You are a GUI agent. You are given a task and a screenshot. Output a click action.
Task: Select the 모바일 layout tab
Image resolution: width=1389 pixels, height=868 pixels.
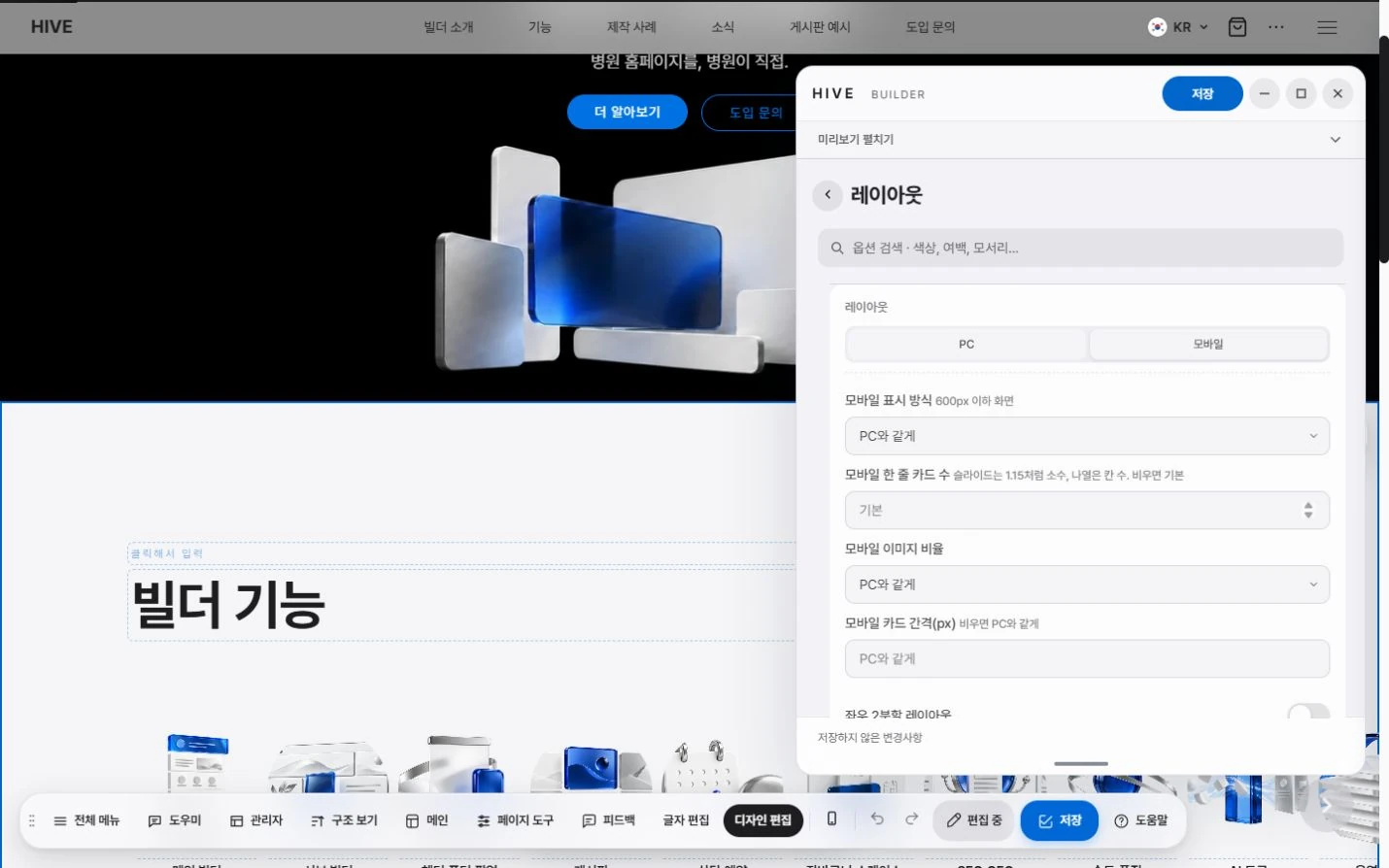[1208, 344]
